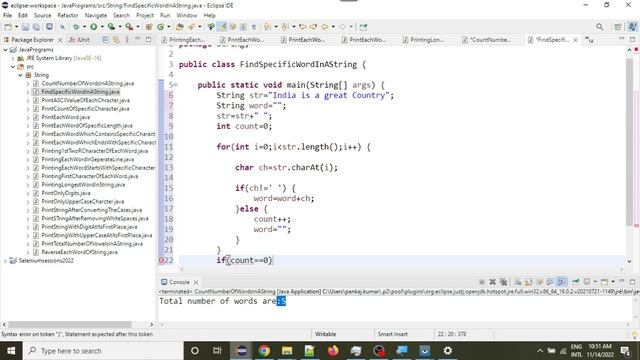
Task: Click the taskbar search box
Action: pos(103,351)
